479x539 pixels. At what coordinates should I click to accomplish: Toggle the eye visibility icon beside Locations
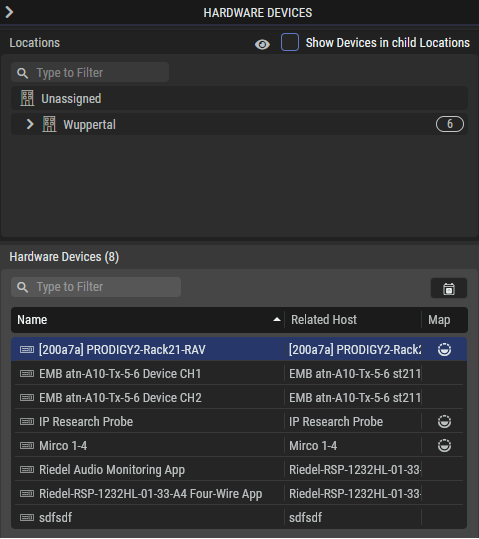262,44
